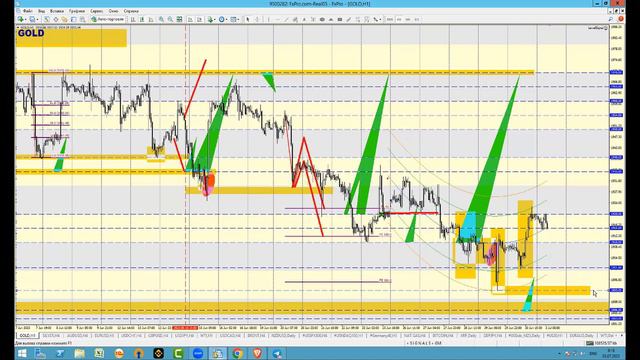Open Binance app from the taskbar
The width and height of the screenshot is (640, 360).
coord(158,353)
